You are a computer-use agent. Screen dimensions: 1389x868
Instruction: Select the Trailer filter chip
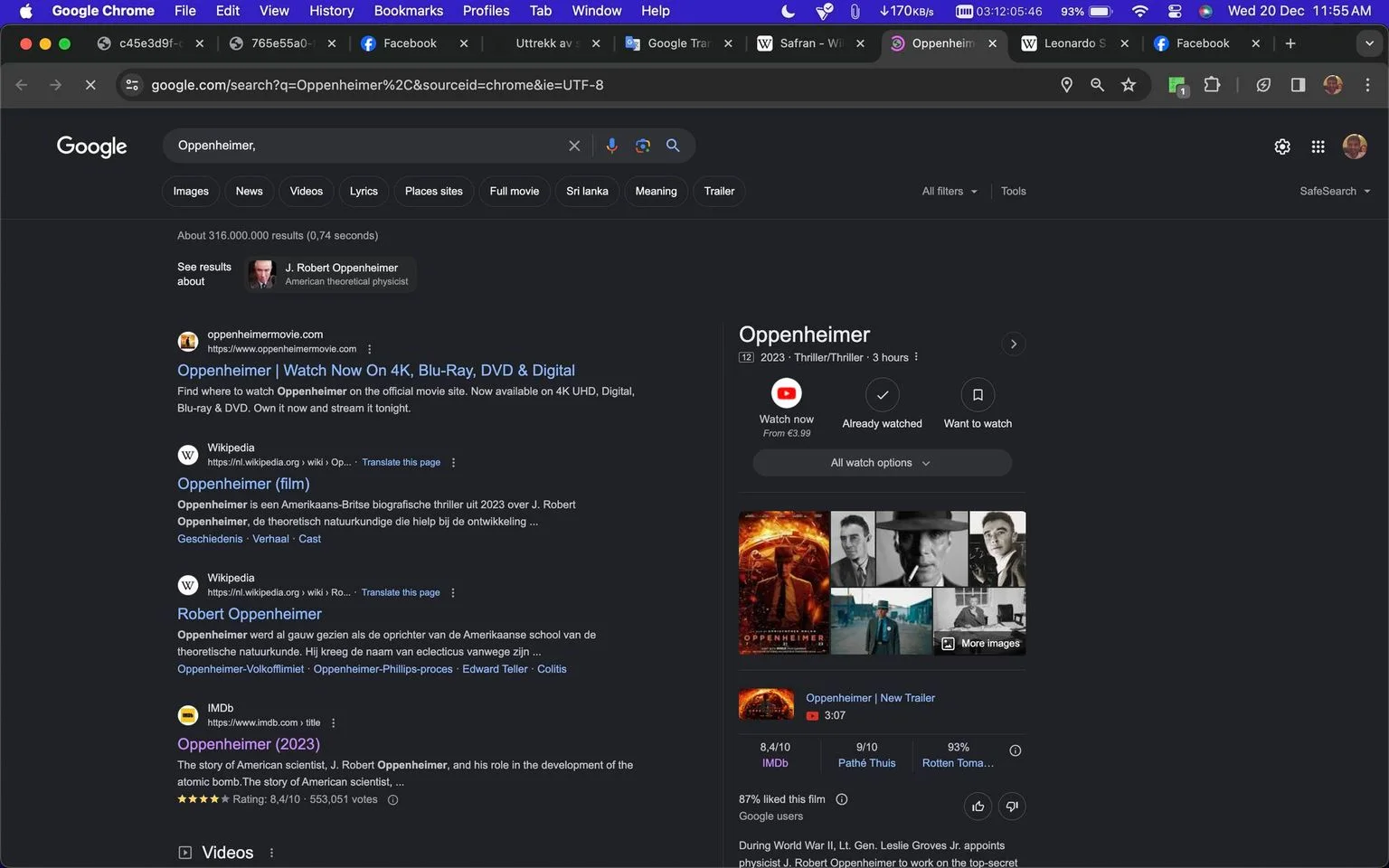(720, 192)
